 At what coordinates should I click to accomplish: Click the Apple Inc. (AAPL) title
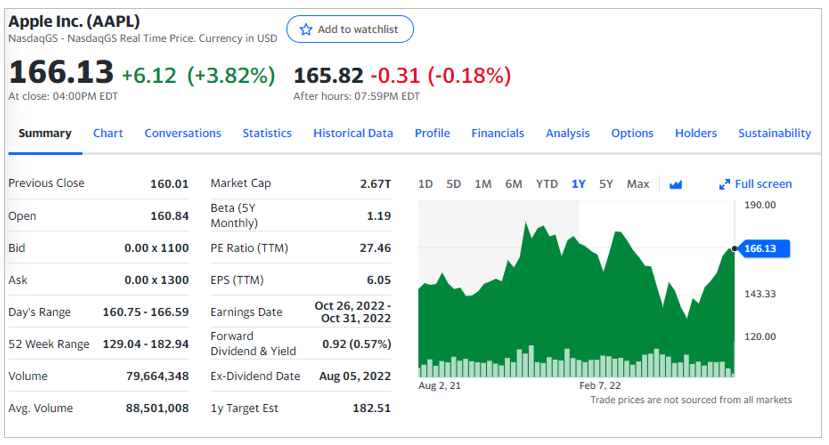(74, 22)
